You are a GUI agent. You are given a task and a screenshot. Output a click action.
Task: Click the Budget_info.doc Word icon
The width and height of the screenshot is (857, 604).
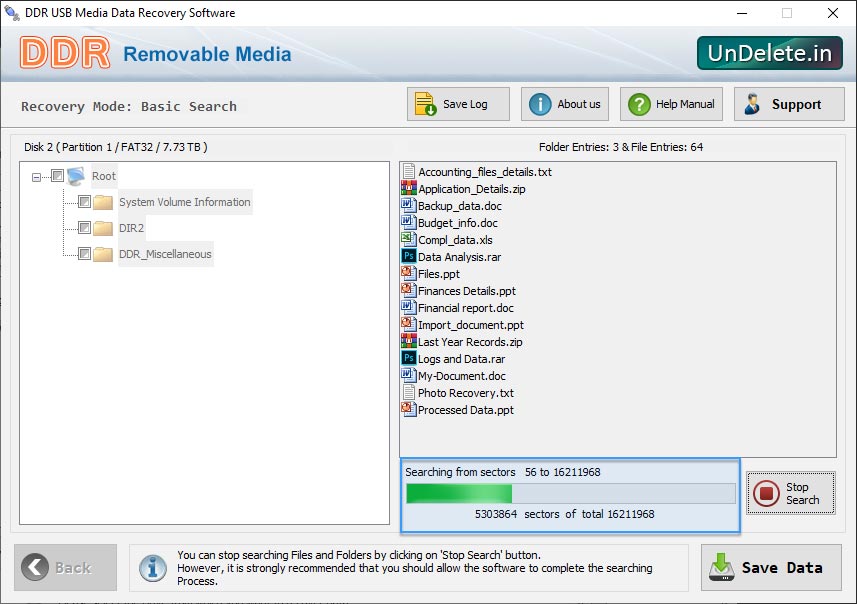click(409, 222)
